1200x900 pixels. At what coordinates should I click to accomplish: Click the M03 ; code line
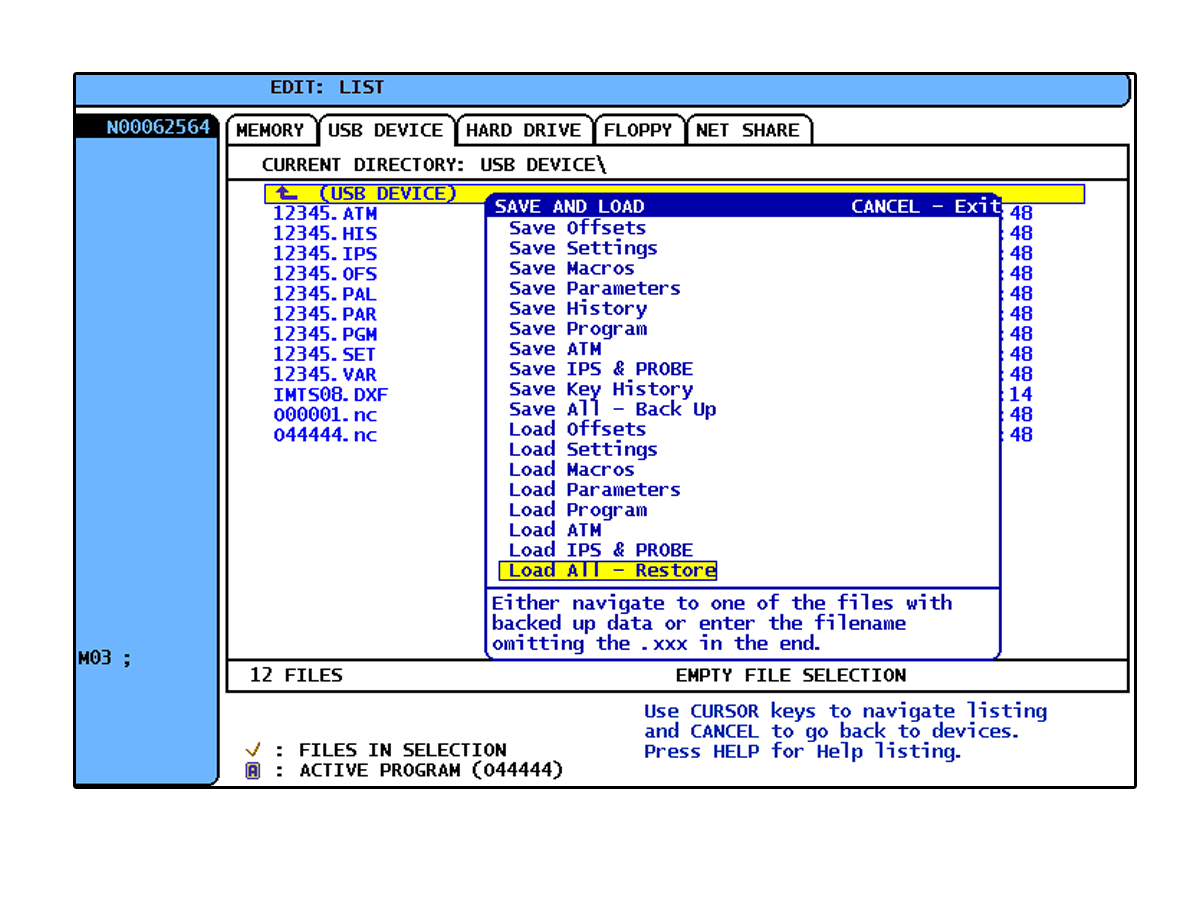pos(105,658)
